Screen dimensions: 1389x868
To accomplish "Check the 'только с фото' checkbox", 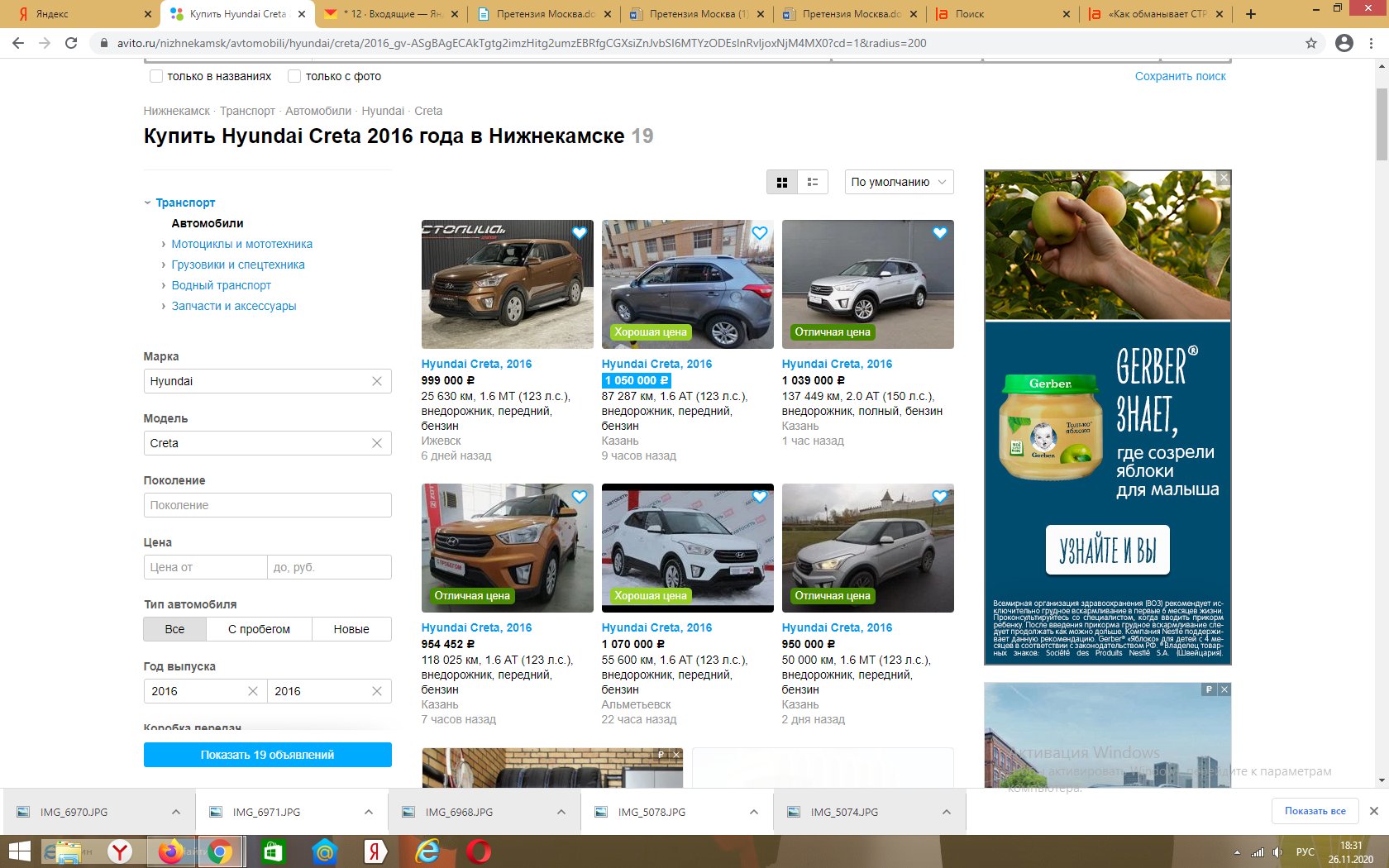I will [294, 76].
